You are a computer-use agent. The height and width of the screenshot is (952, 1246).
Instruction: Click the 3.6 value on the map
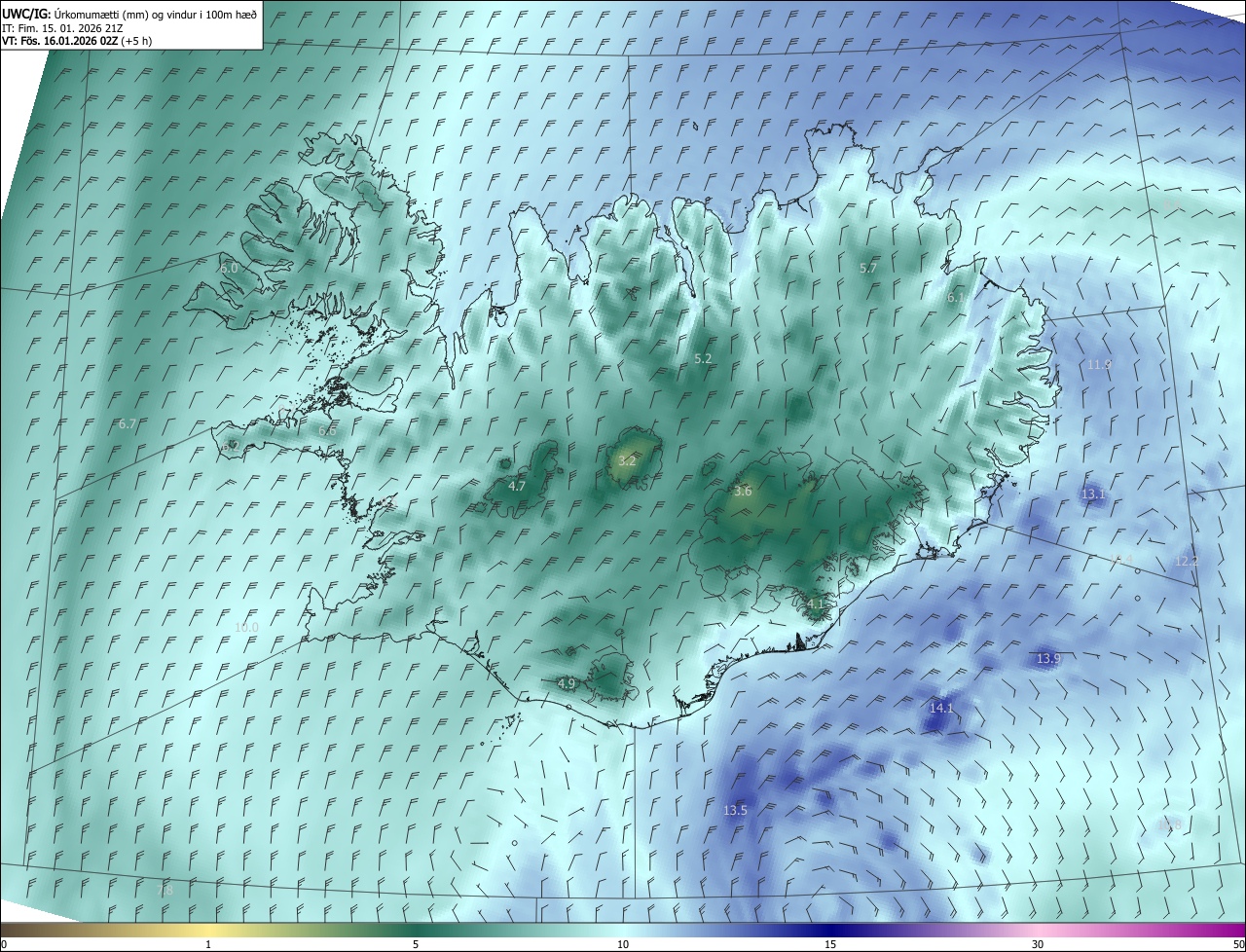(x=743, y=493)
